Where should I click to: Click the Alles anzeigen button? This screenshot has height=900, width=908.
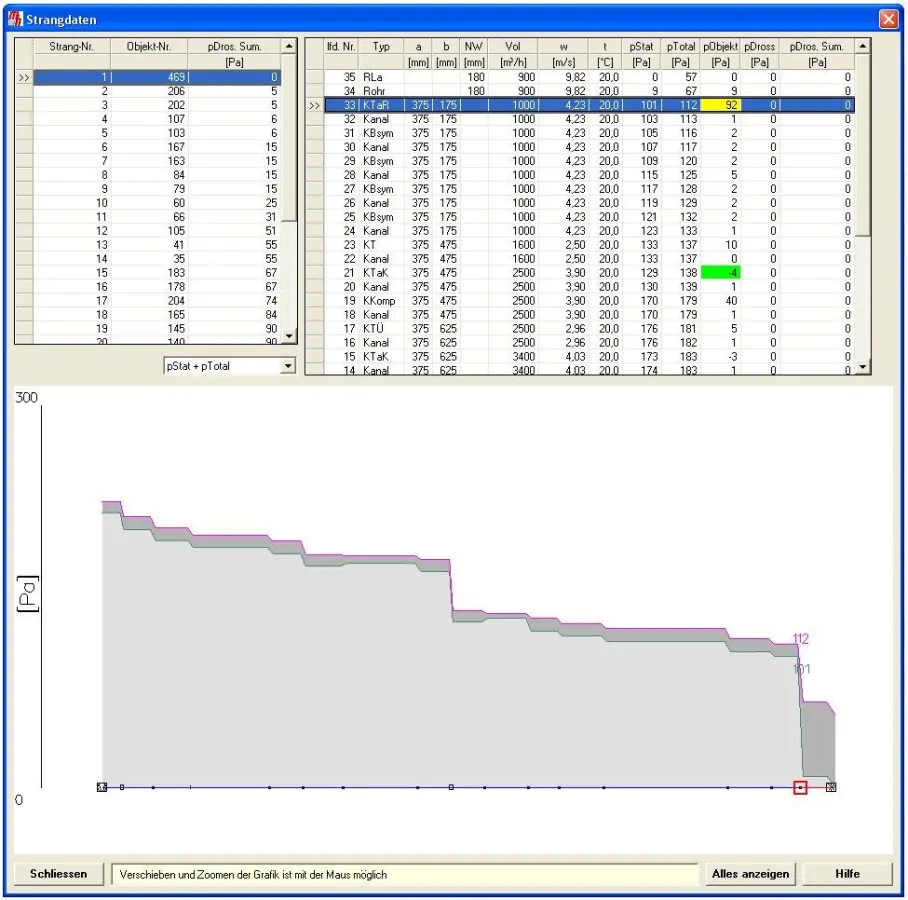750,873
